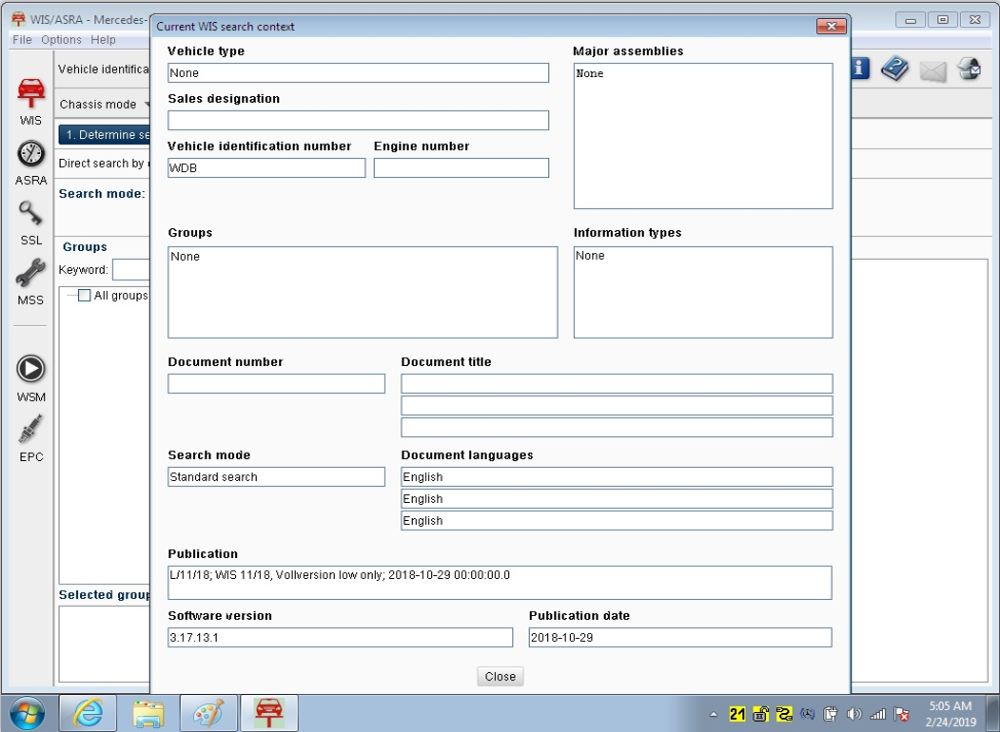Image resolution: width=1000 pixels, height=732 pixels.
Task: Click the Publication text field
Action: pyautogui.click(x=499, y=583)
